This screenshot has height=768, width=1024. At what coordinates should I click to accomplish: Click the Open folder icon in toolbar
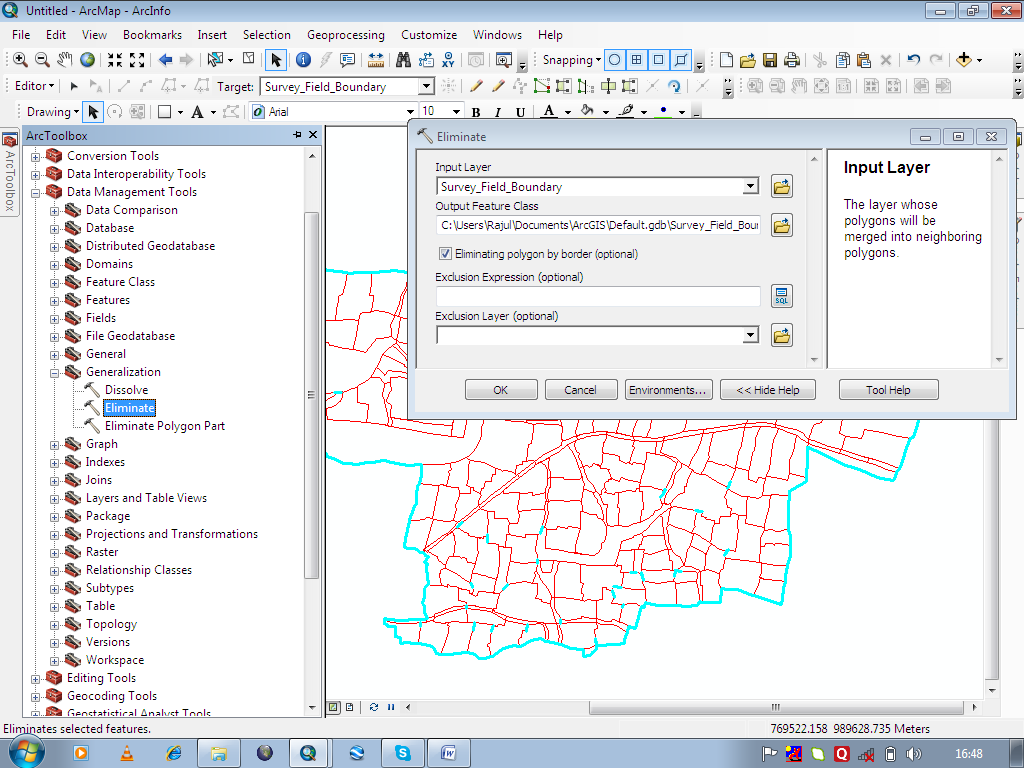[748, 60]
